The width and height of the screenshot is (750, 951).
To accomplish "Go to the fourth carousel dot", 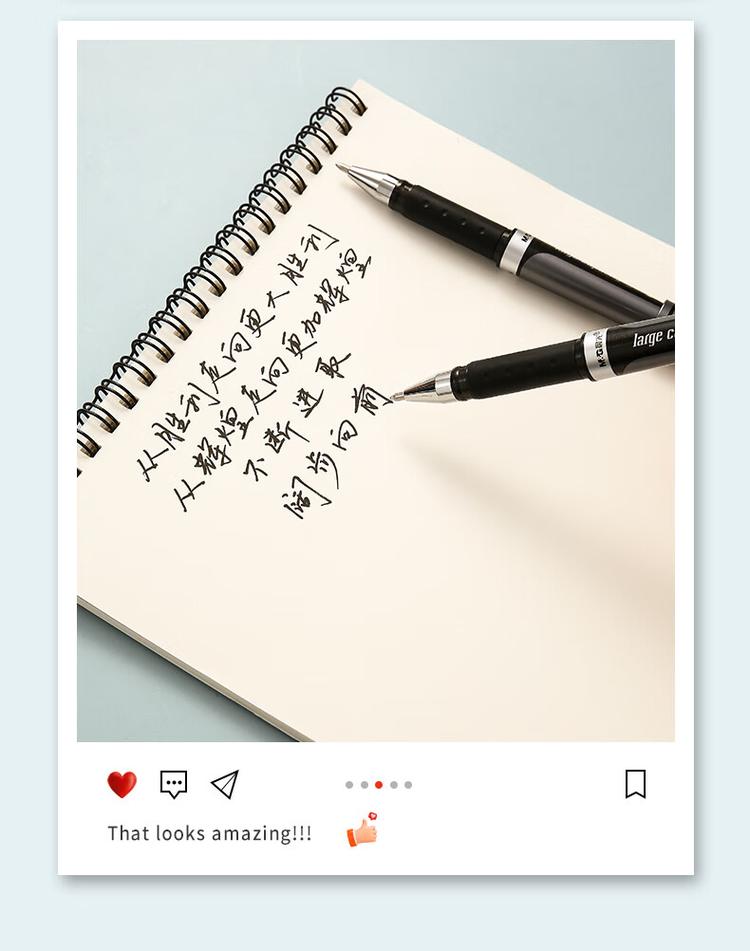I will [394, 785].
